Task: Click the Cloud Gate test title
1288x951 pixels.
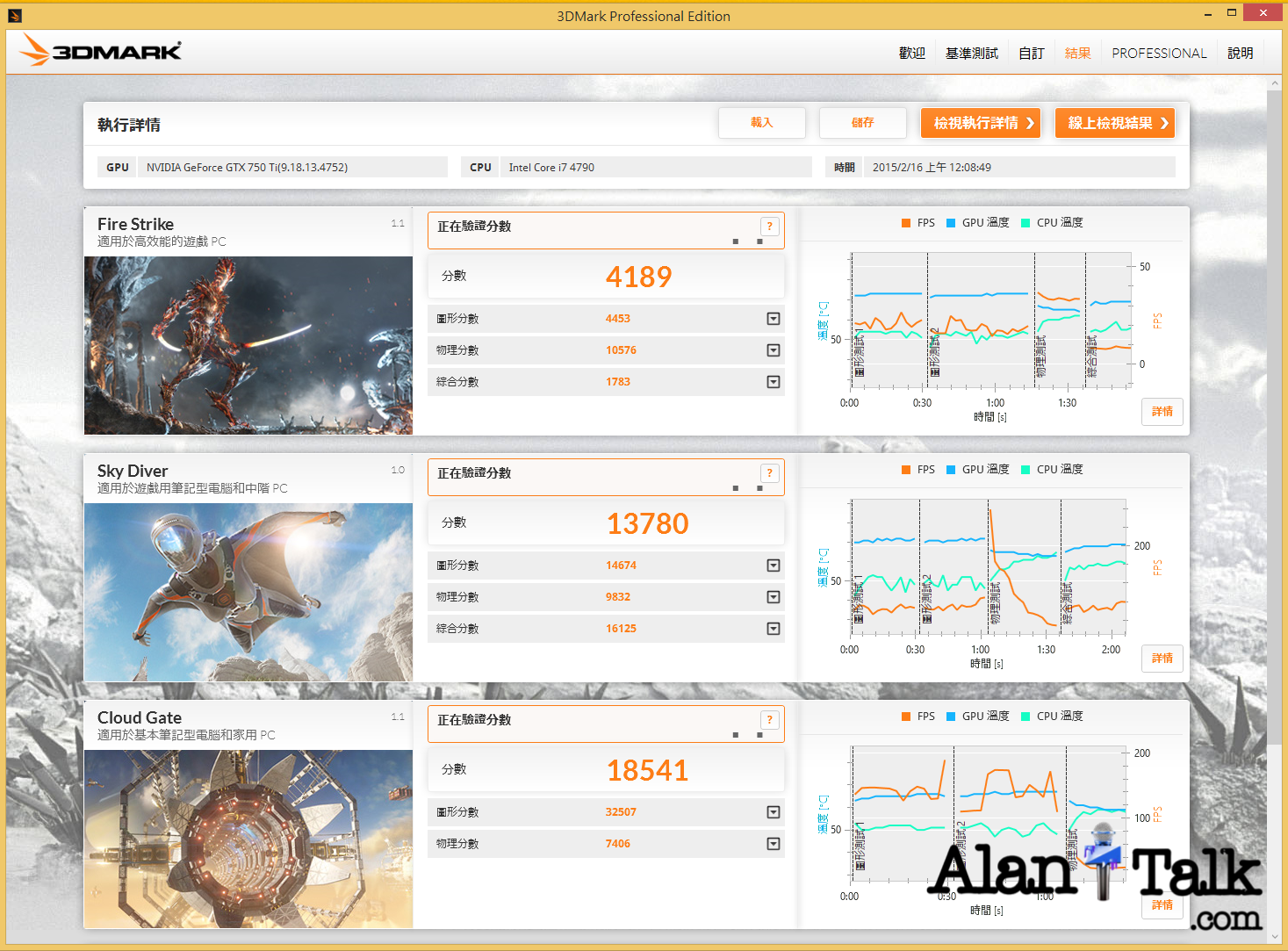Action: point(140,717)
